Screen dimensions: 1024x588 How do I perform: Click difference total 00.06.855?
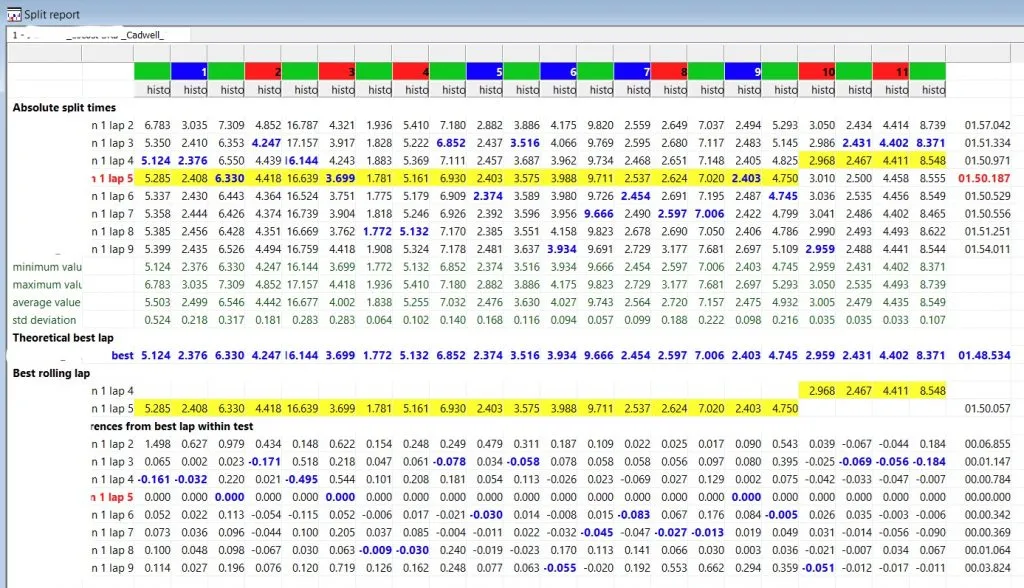(x=987, y=444)
